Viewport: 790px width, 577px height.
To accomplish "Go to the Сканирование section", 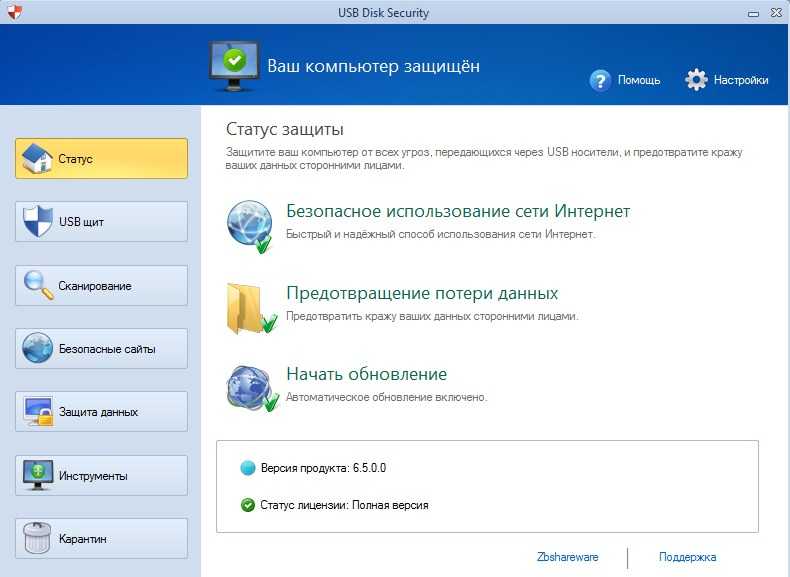I will (x=101, y=286).
